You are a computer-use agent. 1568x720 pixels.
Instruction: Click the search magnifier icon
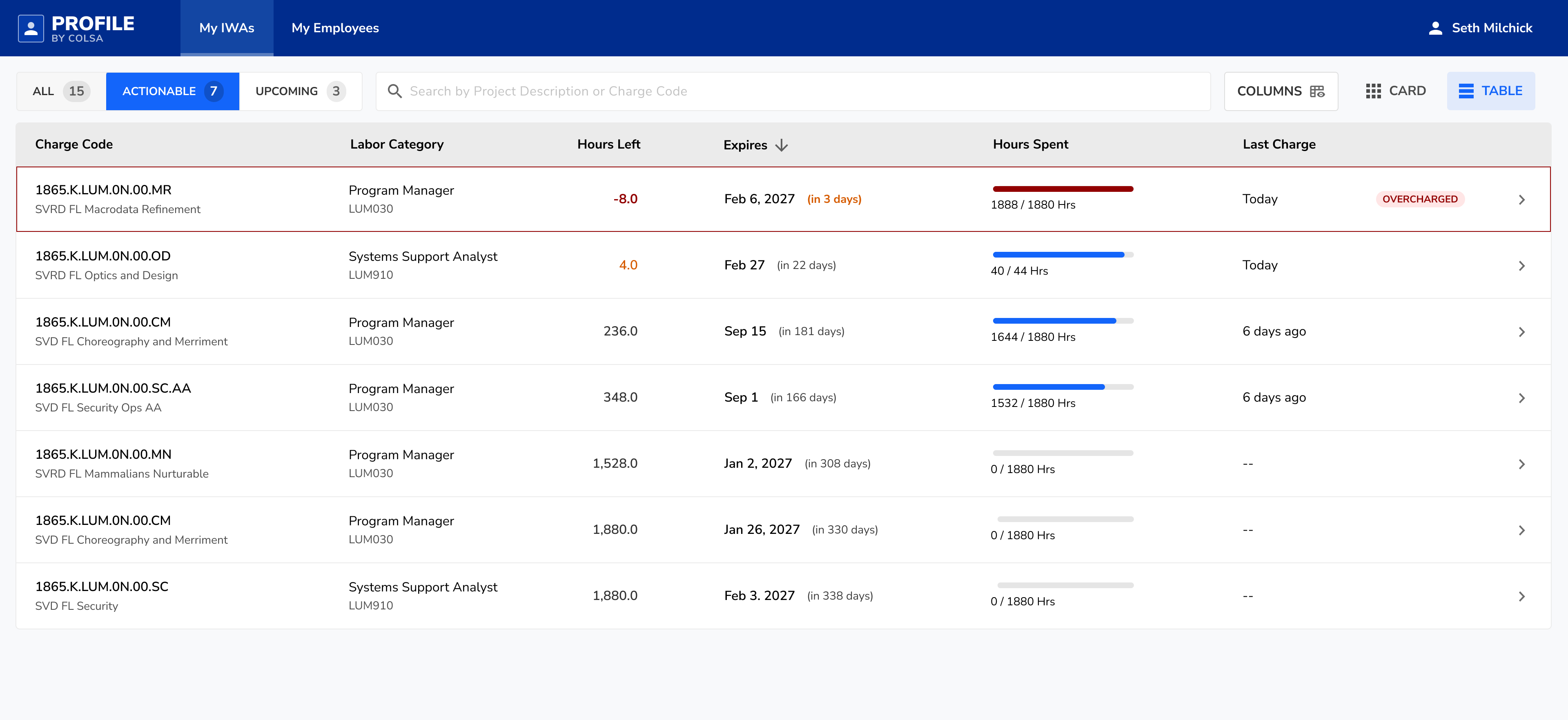point(394,91)
